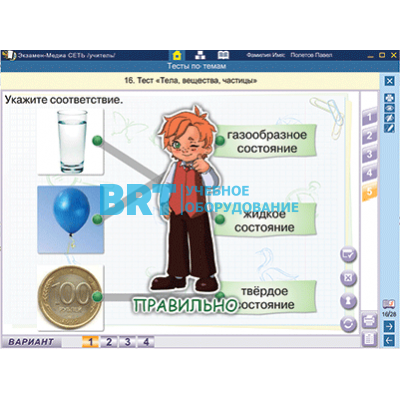Screen dimensions: 400x400
Task: Click the blue balloon picture
Action: click(x=71, y=220)
